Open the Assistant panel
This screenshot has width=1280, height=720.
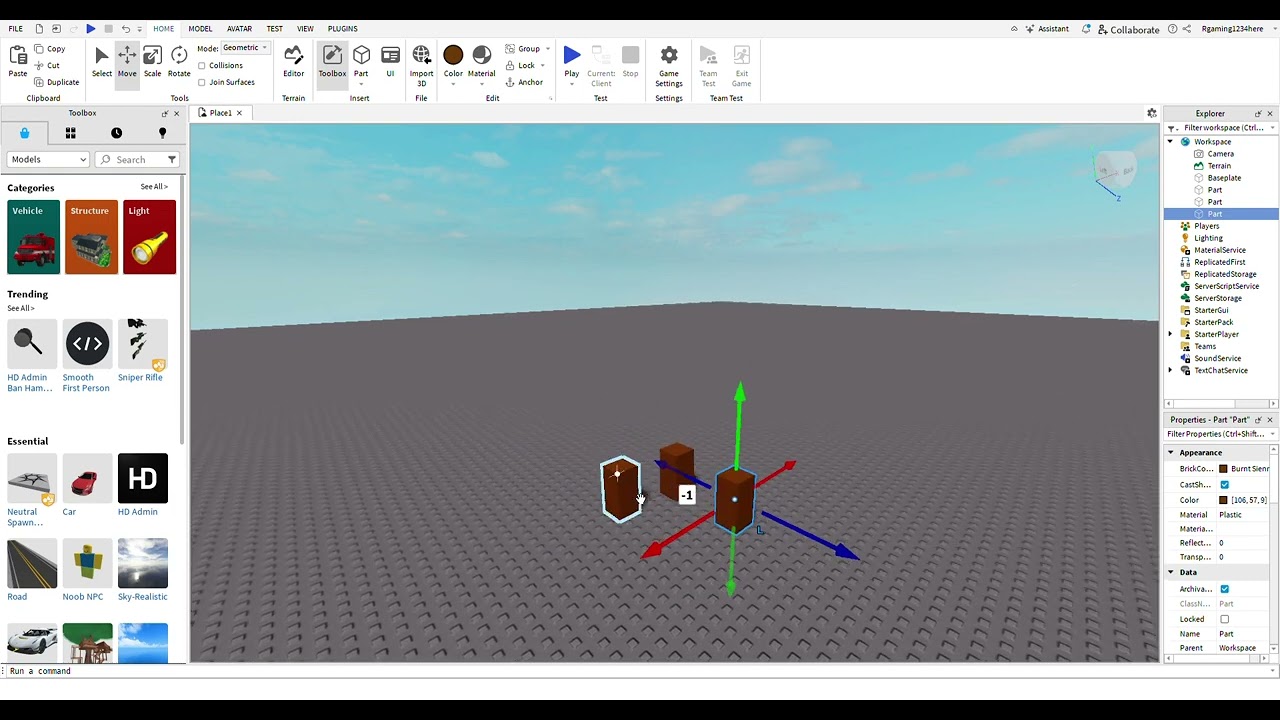tap(1046, 29)
